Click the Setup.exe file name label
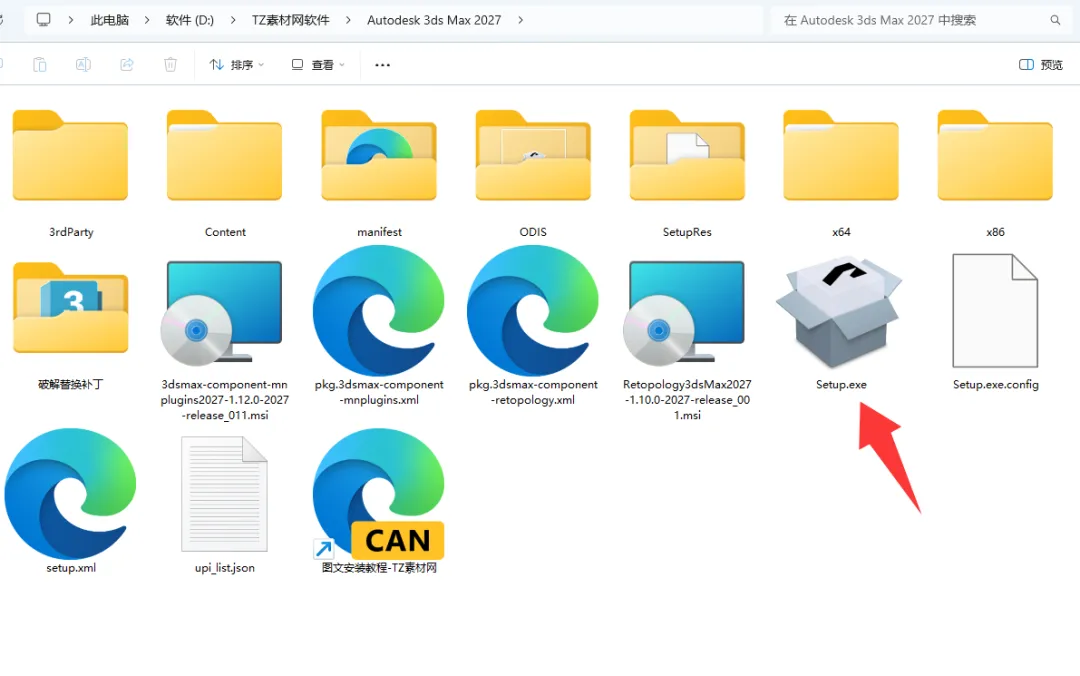This screenshot has width=1080, height=676. coord(841,385)
